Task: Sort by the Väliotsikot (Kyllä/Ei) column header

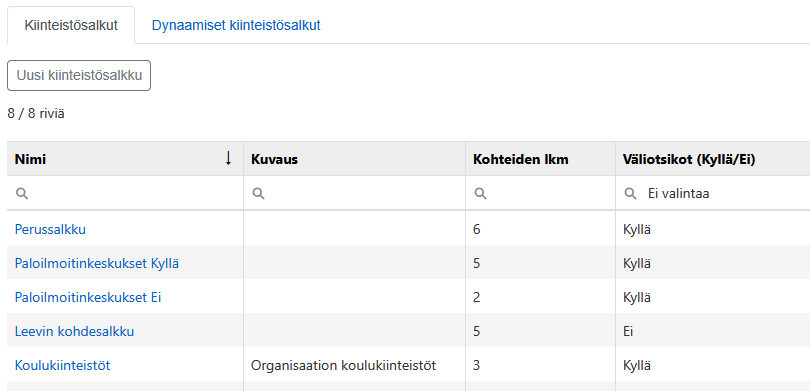Action: coord(689,160)
